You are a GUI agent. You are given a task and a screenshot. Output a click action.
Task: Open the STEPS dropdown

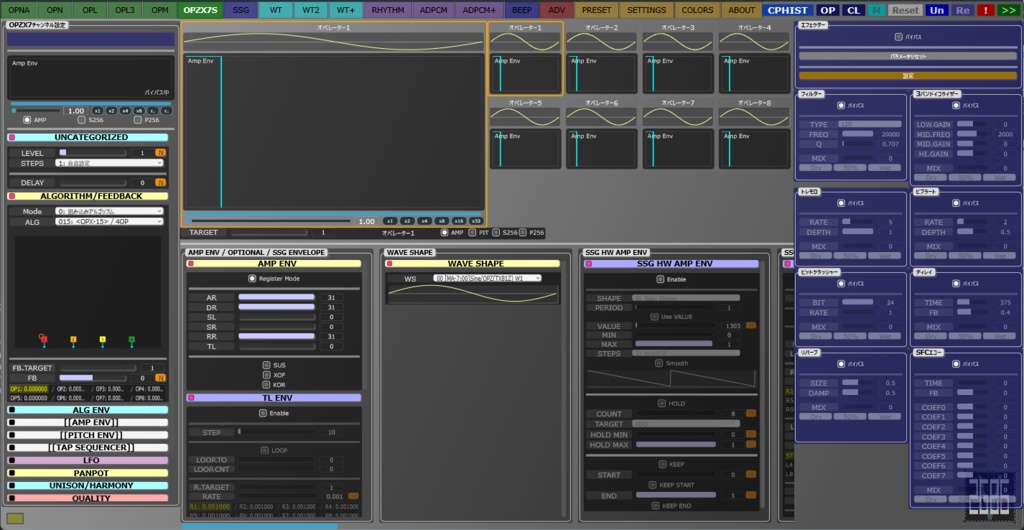pos(109,163)
